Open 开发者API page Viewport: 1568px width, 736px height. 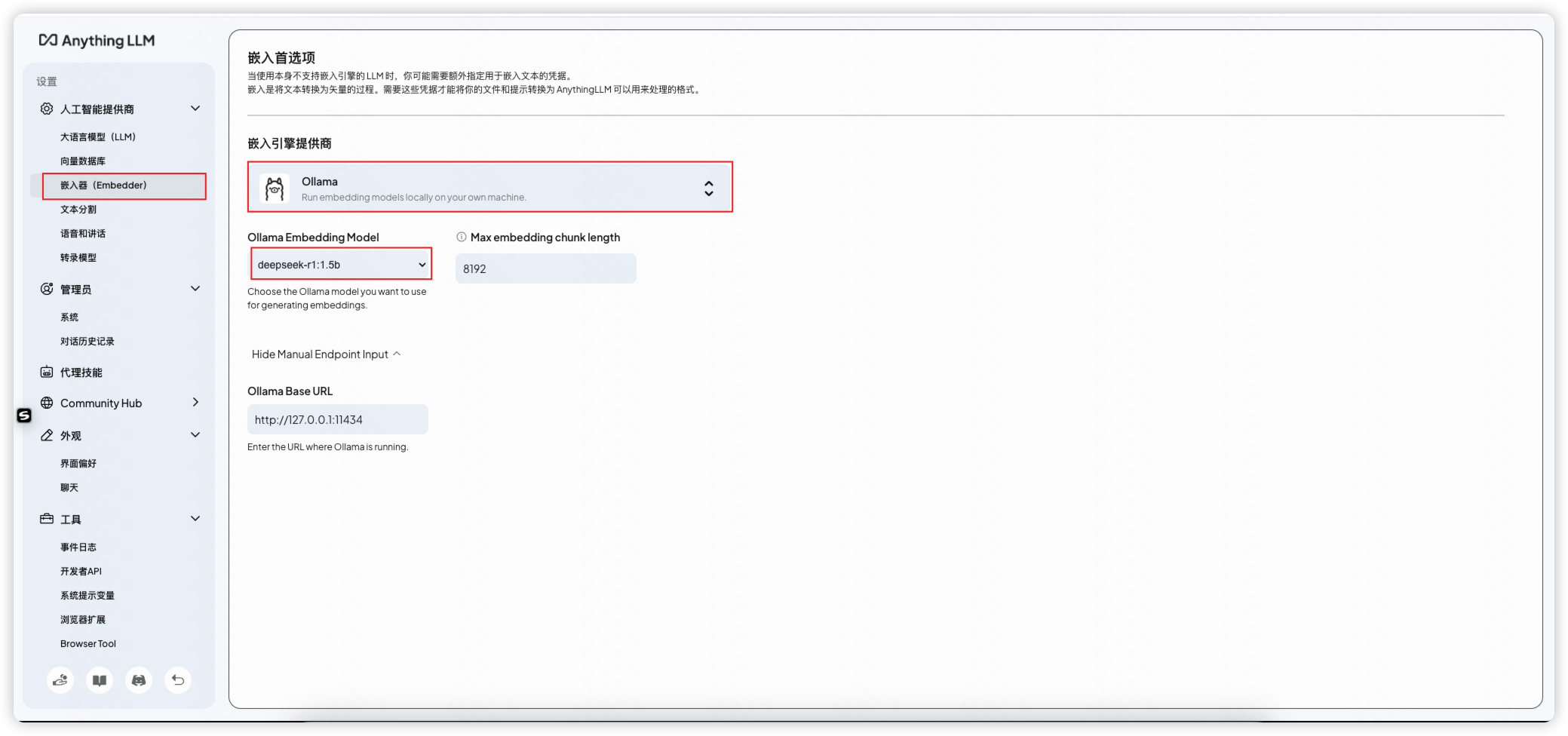(81, 572)
